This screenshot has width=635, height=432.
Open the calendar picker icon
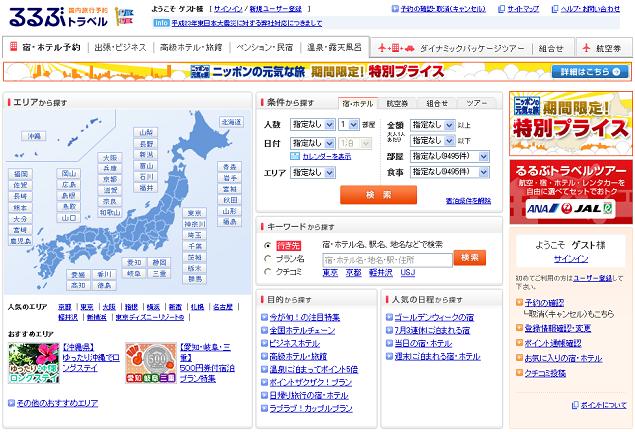point(296,158)
